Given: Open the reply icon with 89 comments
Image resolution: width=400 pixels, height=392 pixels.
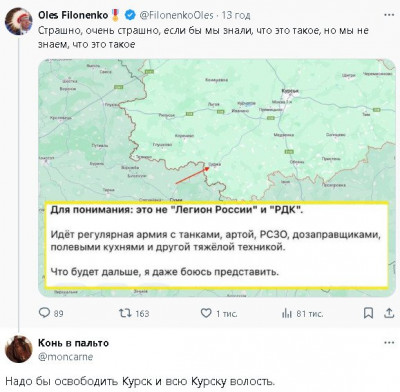Looking at the screenshot, I should click(44, 313).
